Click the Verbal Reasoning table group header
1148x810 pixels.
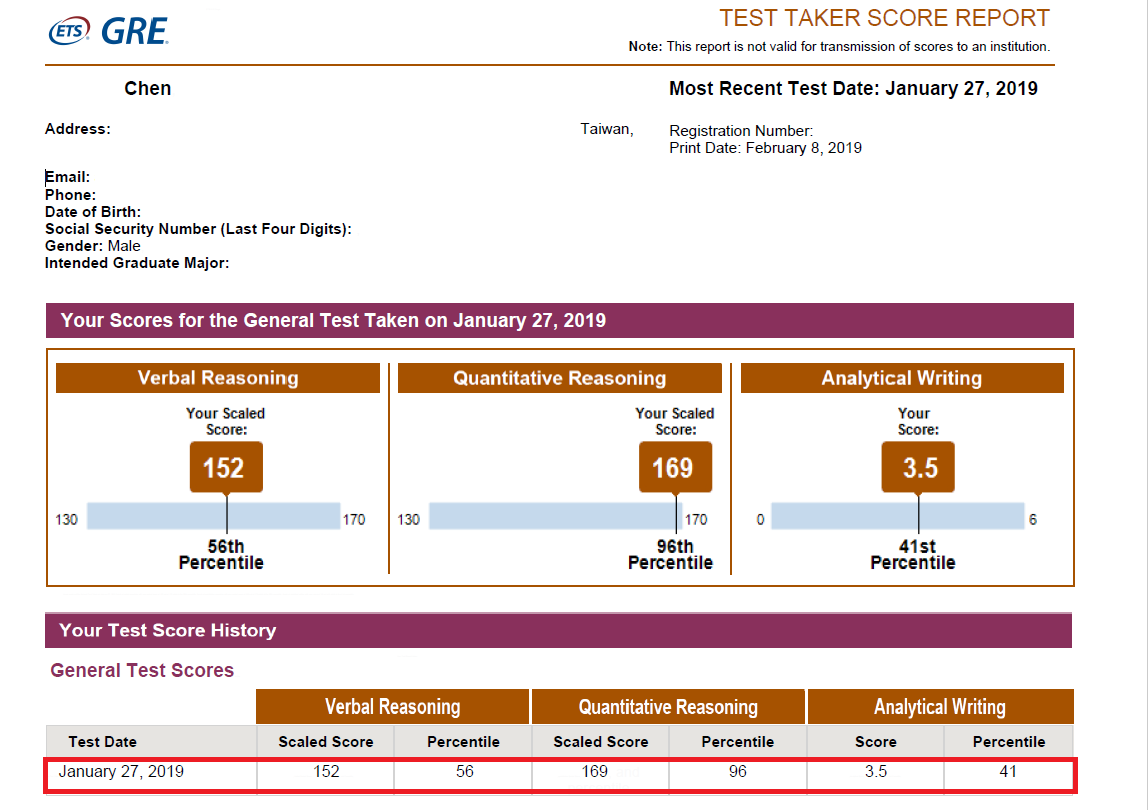pos(392,707)
